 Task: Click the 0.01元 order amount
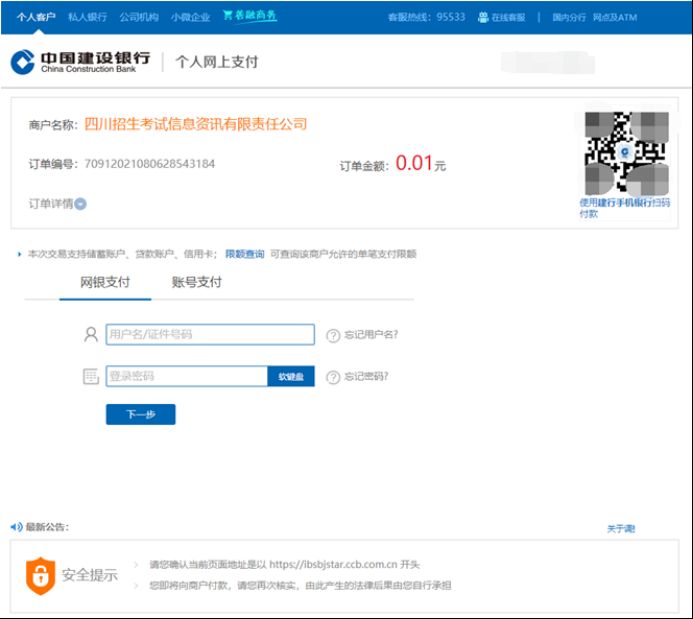420,163
